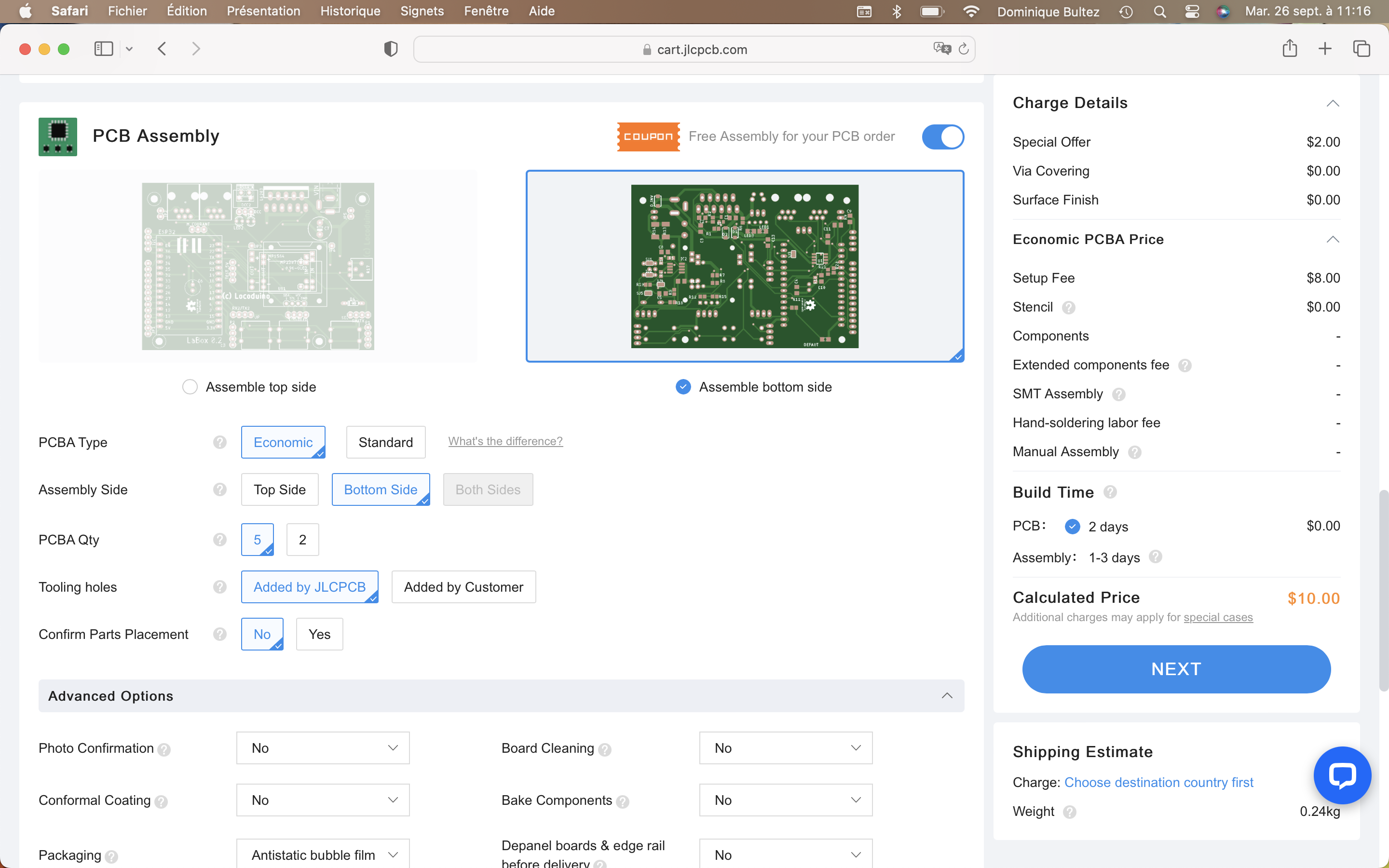The width and height of the screenshot is (1389, 868).
Task: Open the Édition menu
Action: tap(187, 11)
